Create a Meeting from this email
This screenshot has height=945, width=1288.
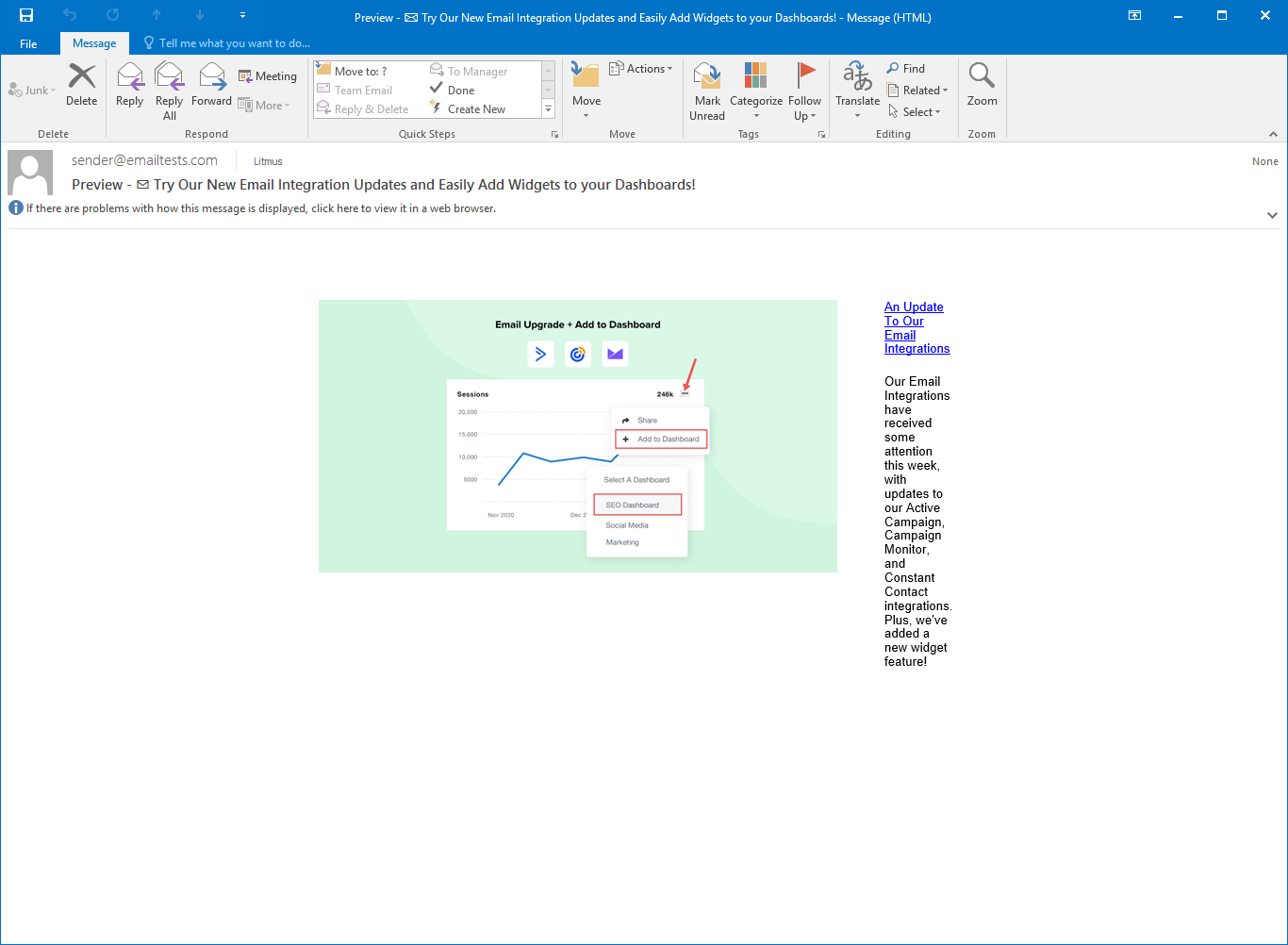tap(268, 75)
